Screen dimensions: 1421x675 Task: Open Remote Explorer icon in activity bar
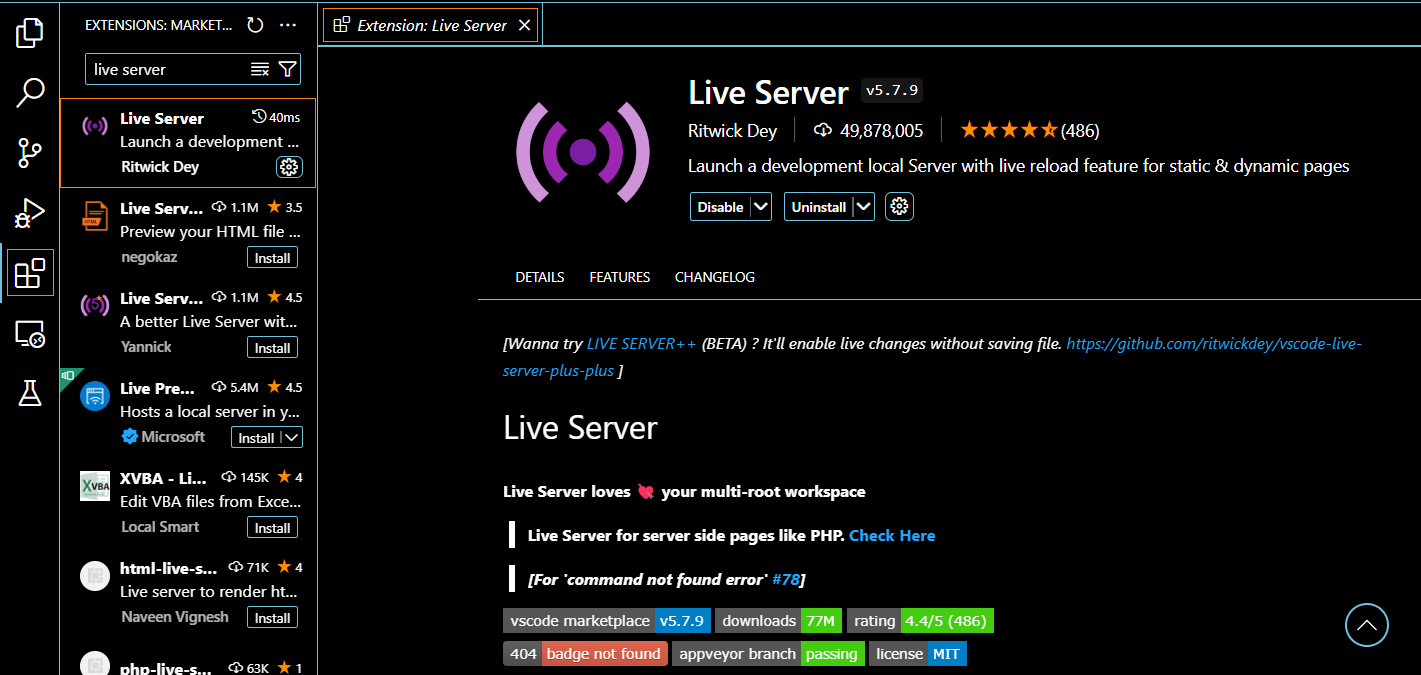point(30,334)
